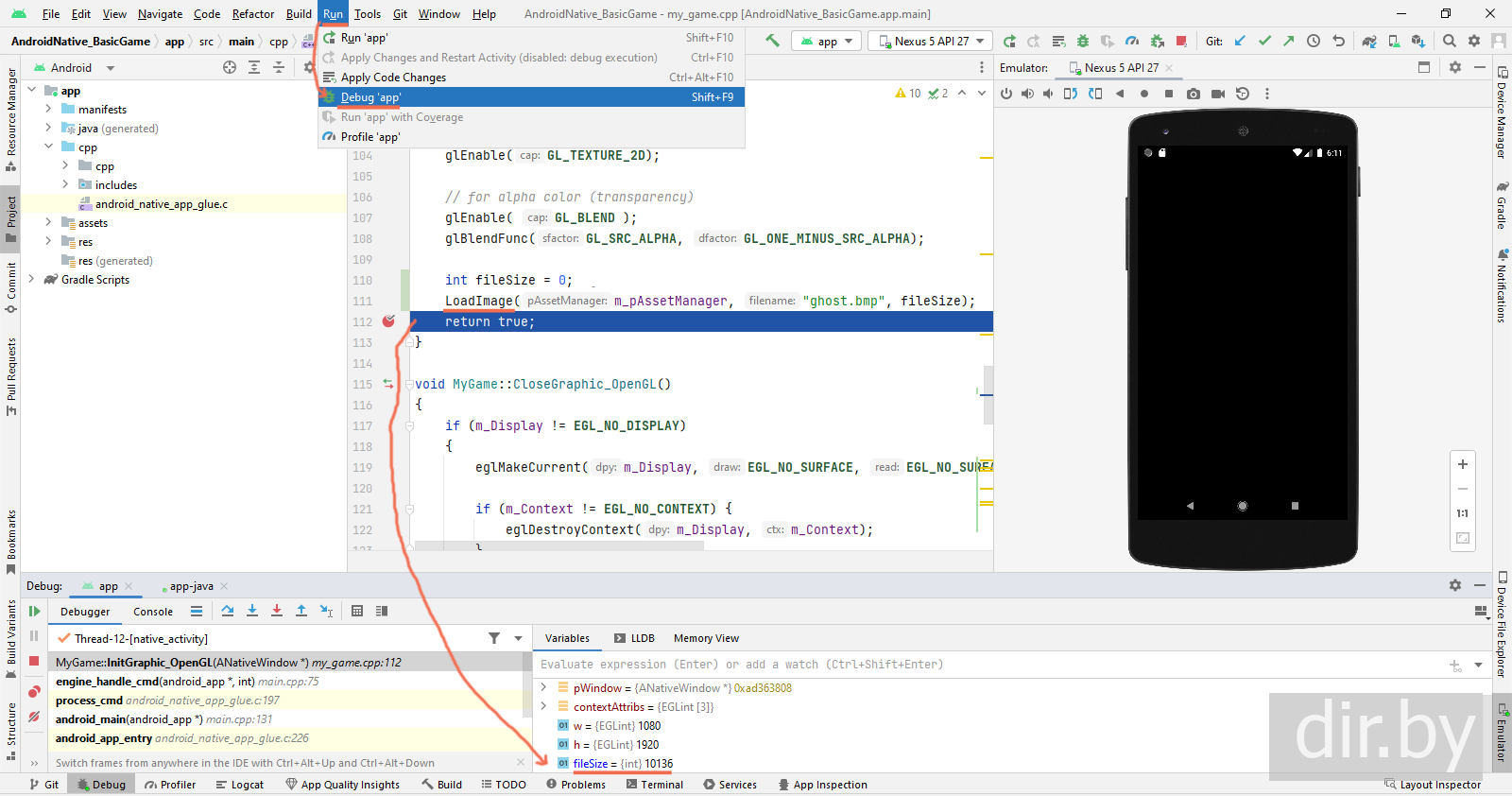Expand the manifests folder in project tree
The height and width of the screenshot is (796, 1512).
coord(49,110)
